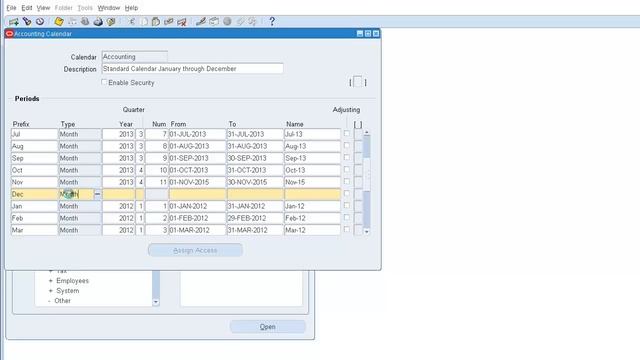Check the Adjusting box for Jul-13 row
640x360 pixels.
(347, 133)
